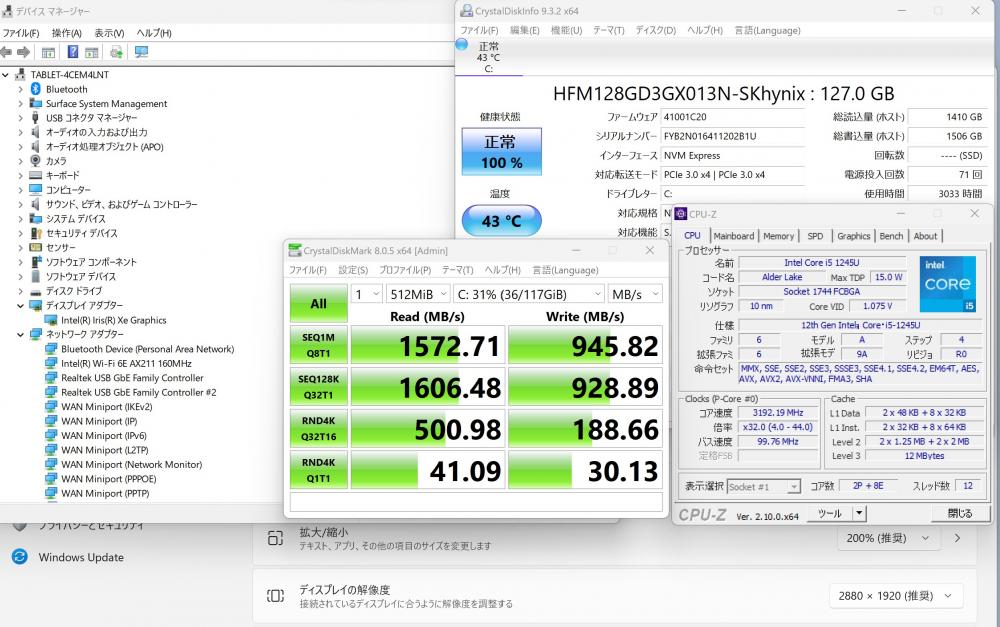The width and height of the screenshot is (1000, 627).
Task: Select the Intel Iris Xe Graphics adapter
Action: pyautogui.click(x=114, y=320)
